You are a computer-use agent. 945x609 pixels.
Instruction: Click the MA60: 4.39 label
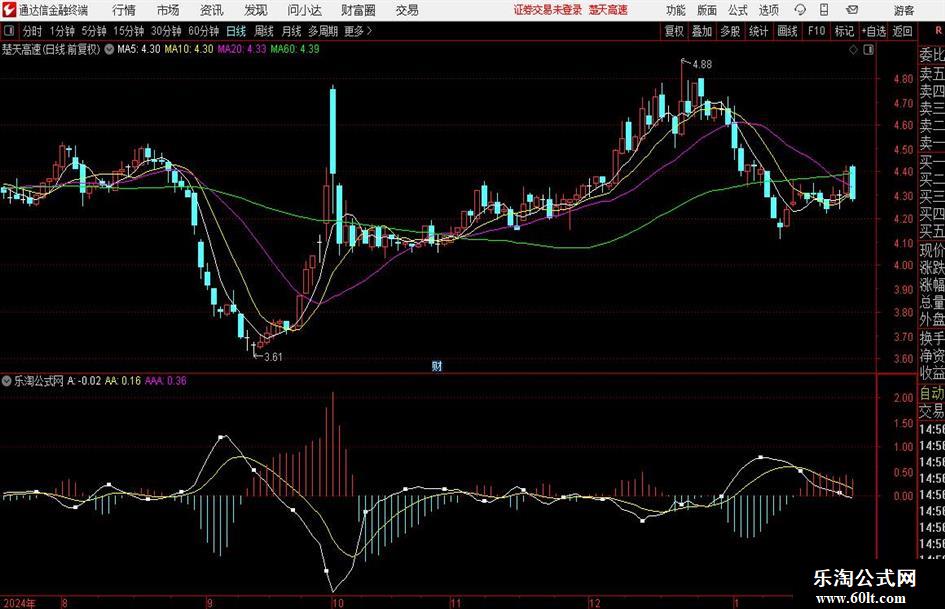pos(295,49)
